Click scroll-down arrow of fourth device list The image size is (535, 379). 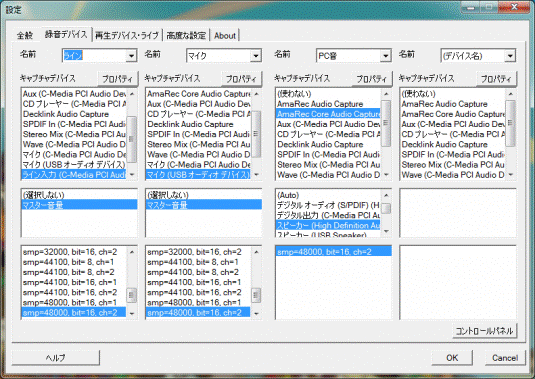tap(511, 175)
